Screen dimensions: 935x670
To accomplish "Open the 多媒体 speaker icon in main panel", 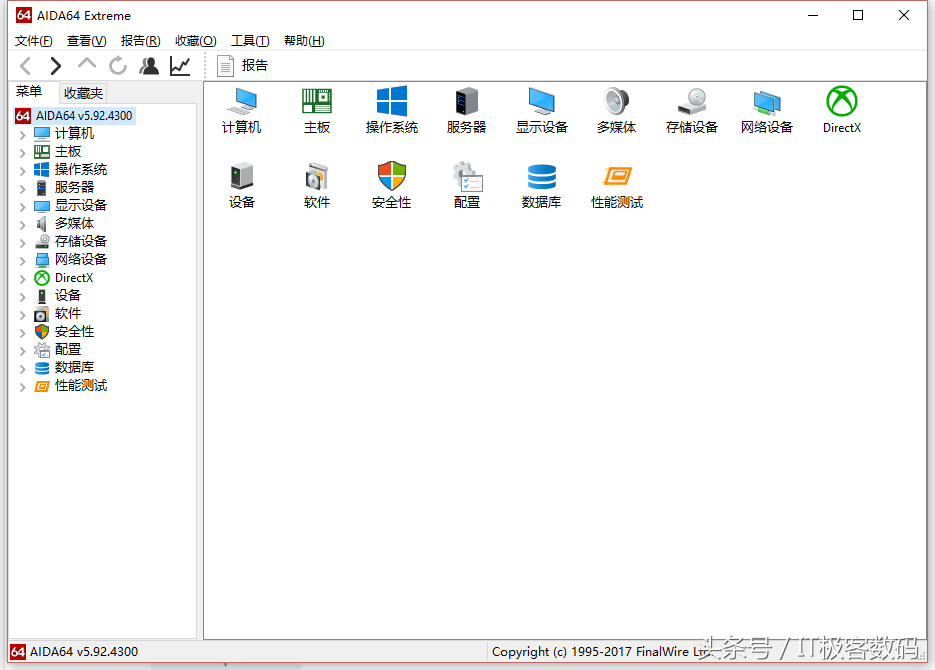I will [617, 110].
